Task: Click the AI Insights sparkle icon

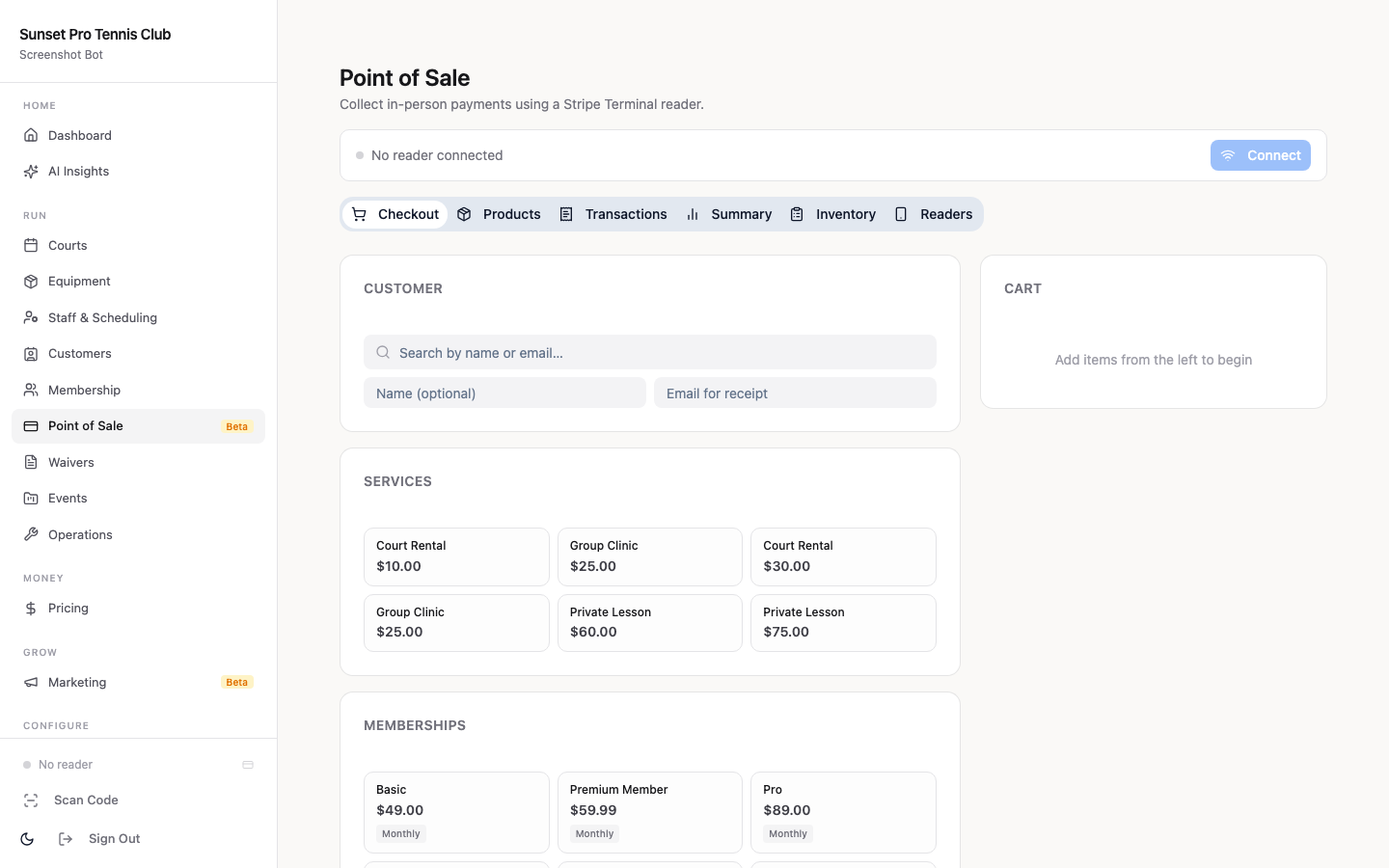Action: click(x=31, y=172)
